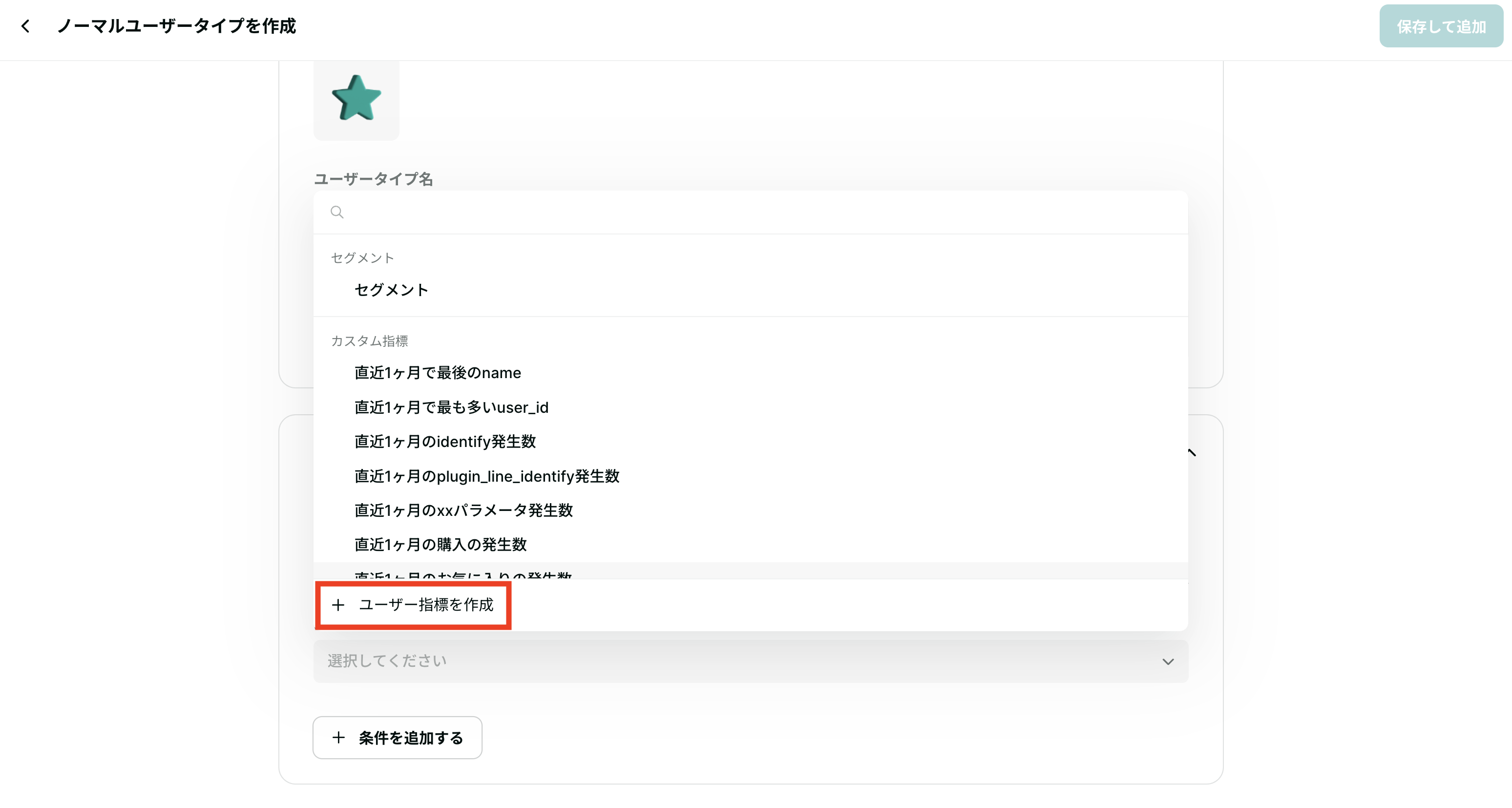
Task: Click 条件を追加する button
Action: [x=398, y=738]
